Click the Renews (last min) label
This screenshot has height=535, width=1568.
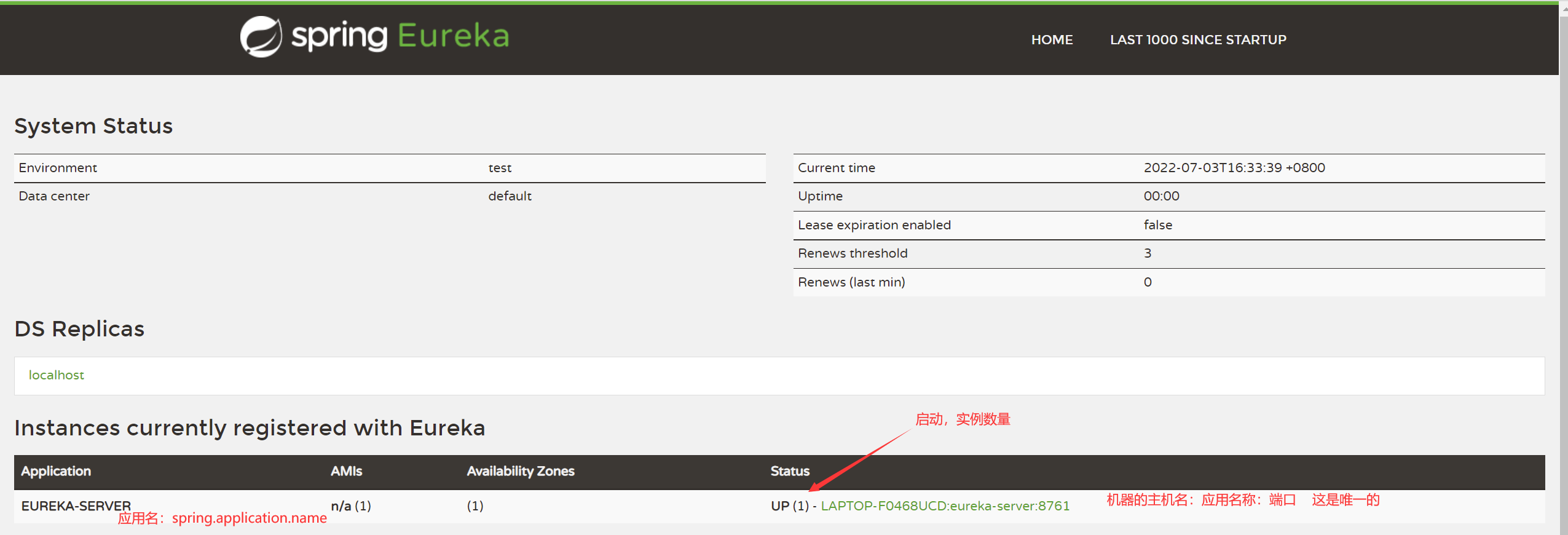[851, 282]
